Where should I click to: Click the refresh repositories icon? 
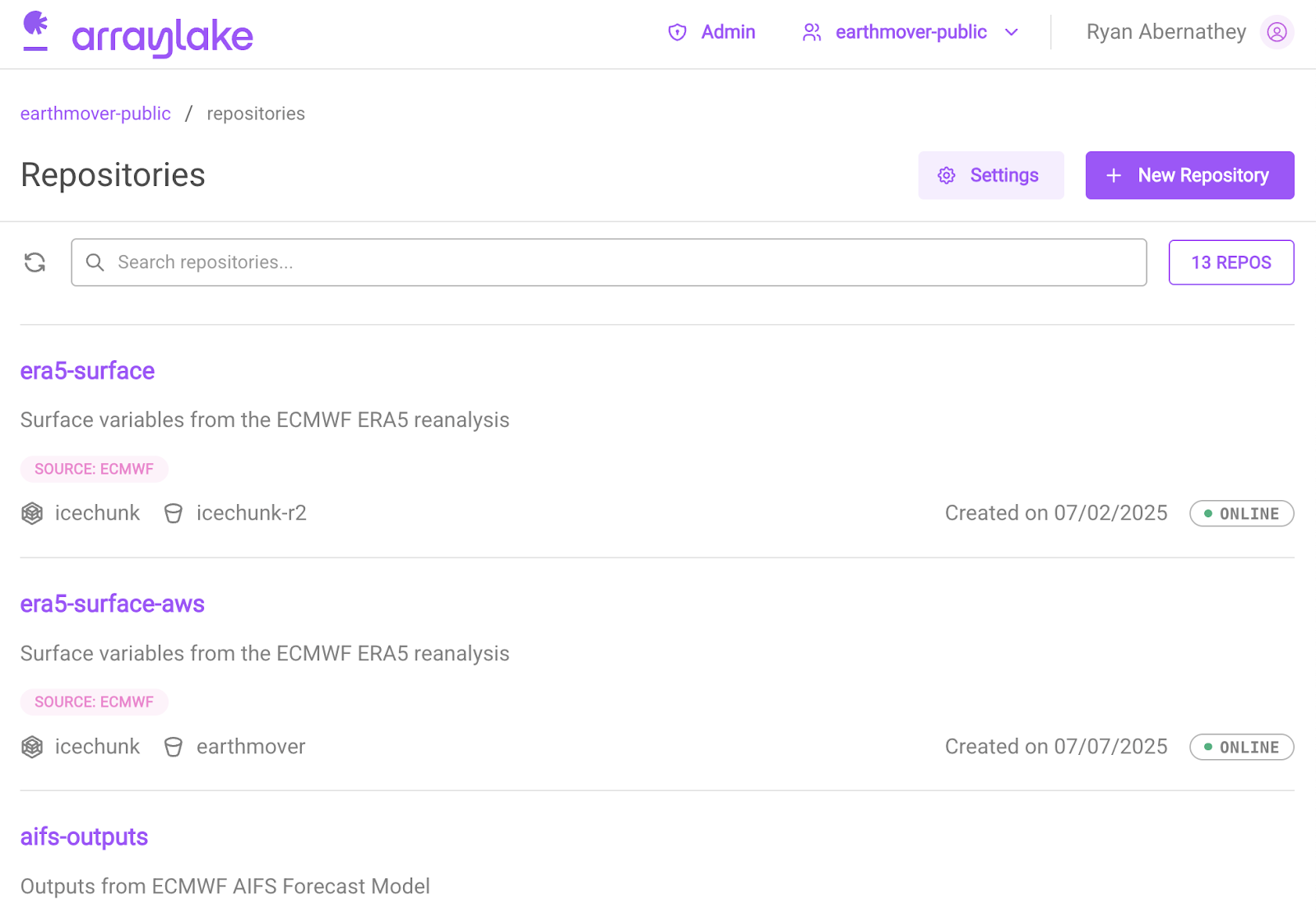click(35, 262)
